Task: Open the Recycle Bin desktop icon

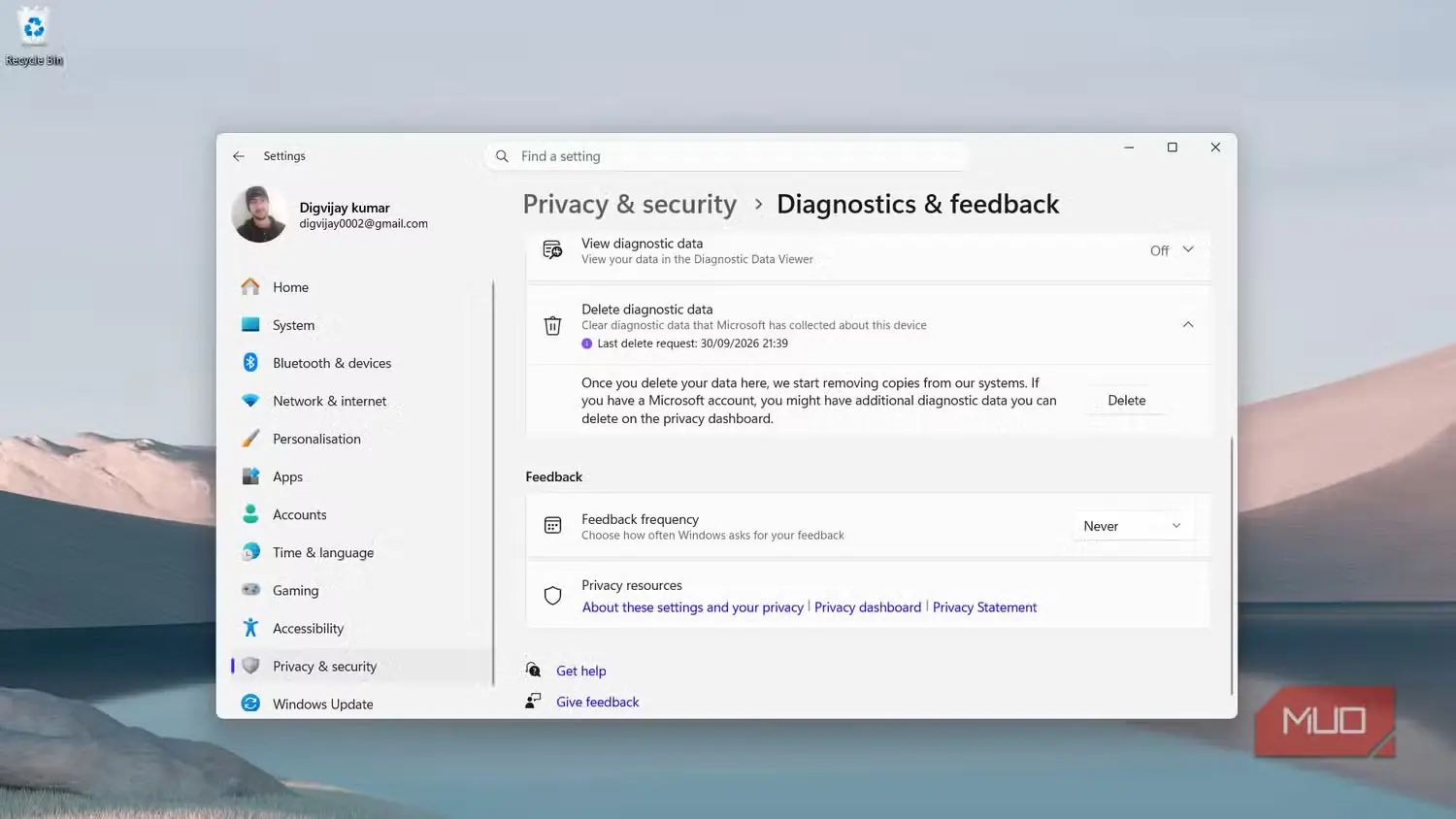Action: click(34, 37)
